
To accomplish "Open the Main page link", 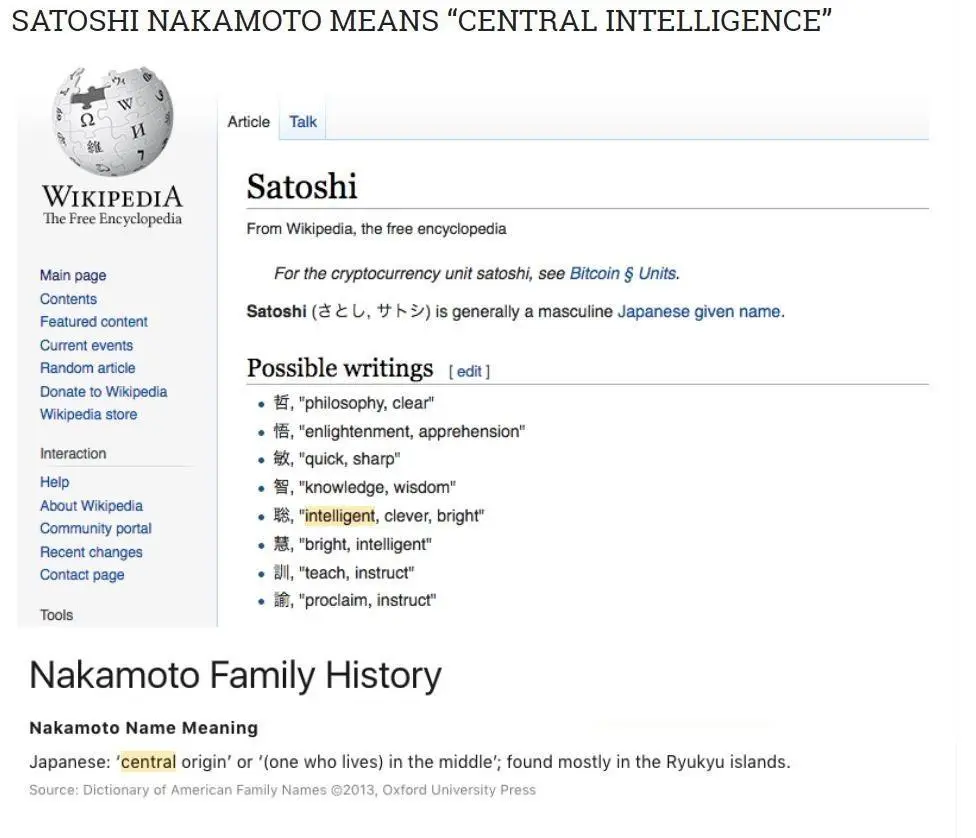I will [x=73, y=275].
